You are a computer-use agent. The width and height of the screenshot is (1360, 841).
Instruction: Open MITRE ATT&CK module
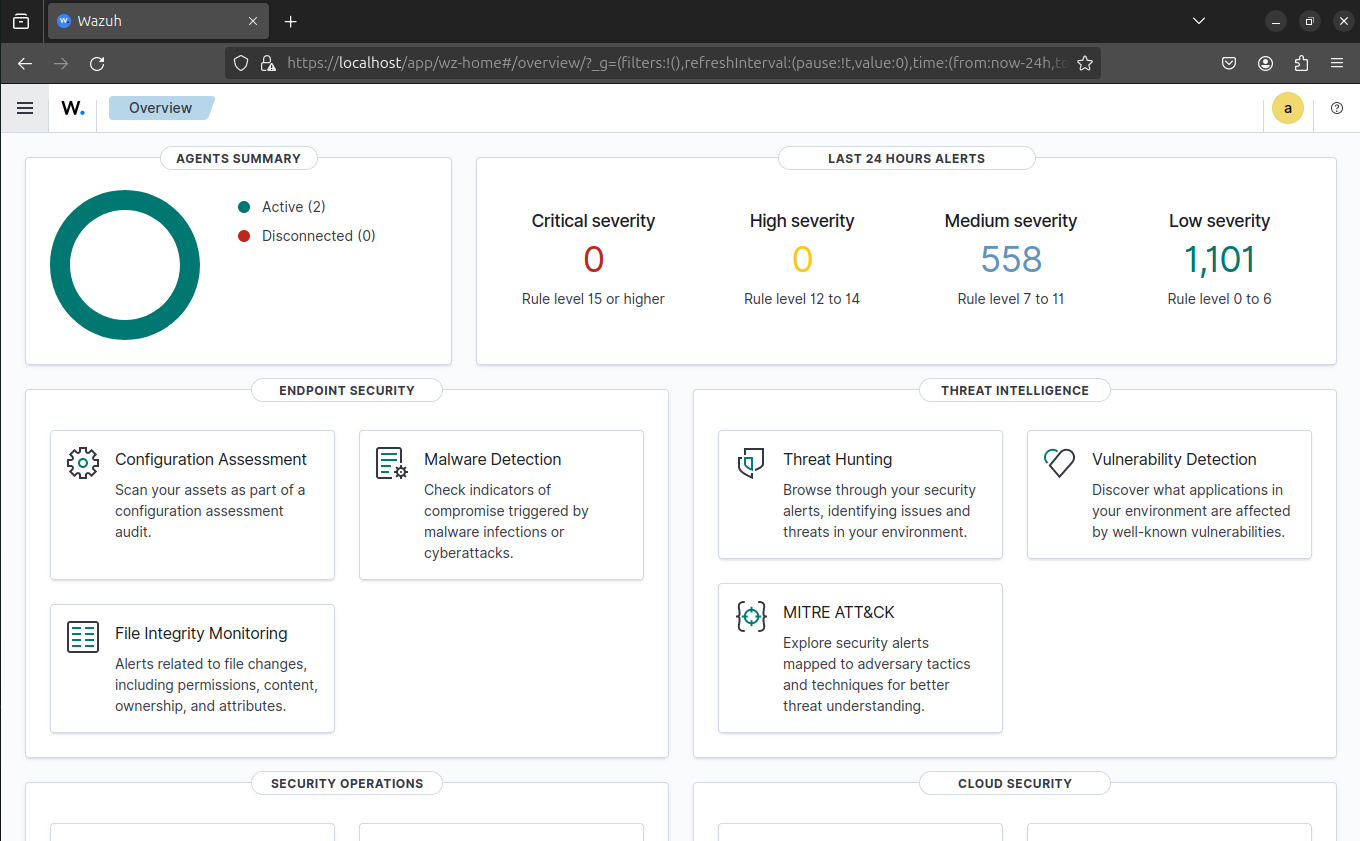point(860,658)
